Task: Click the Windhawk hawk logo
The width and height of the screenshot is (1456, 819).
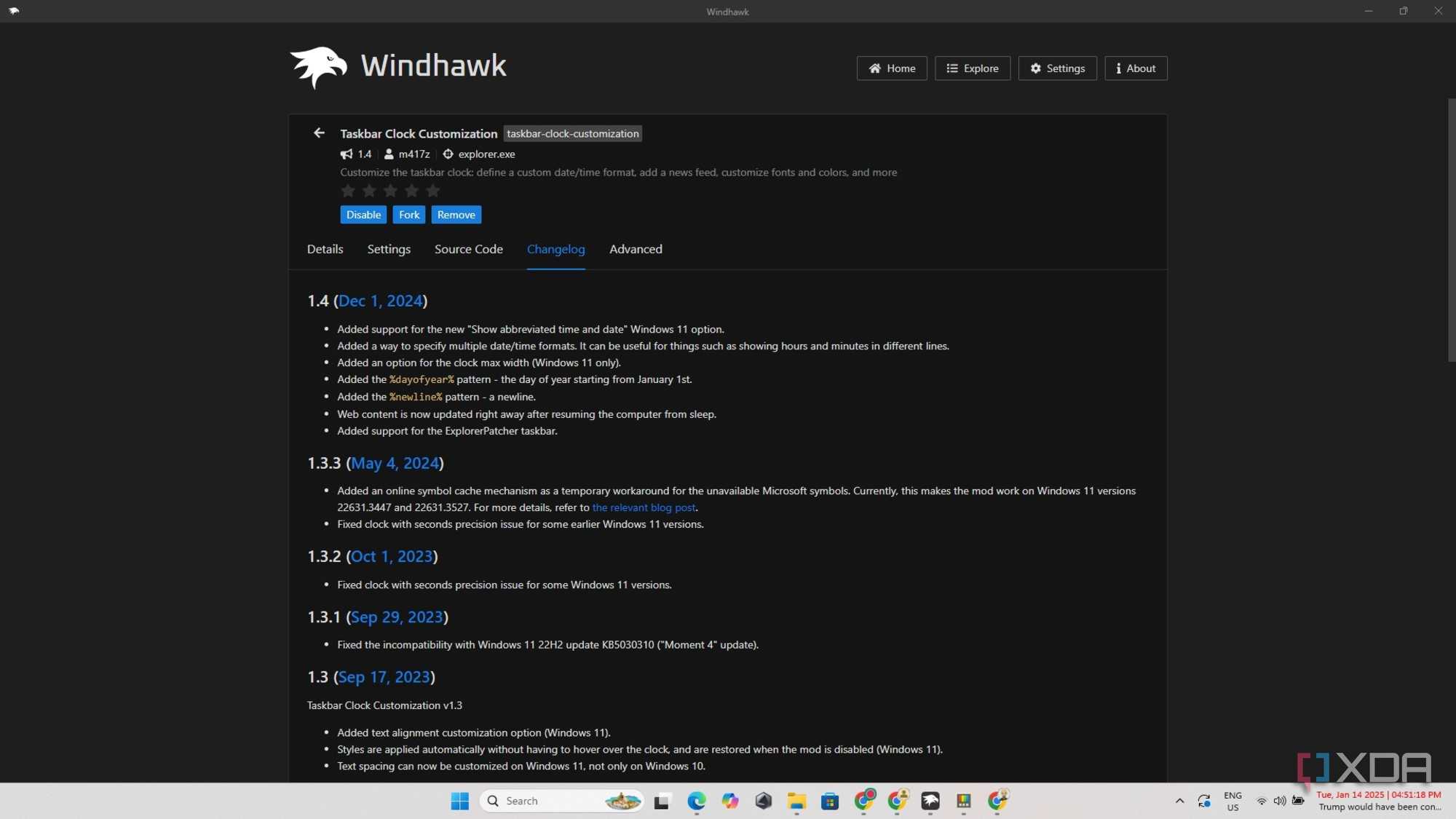Action: pyautogui.click(x=319, y=67)
